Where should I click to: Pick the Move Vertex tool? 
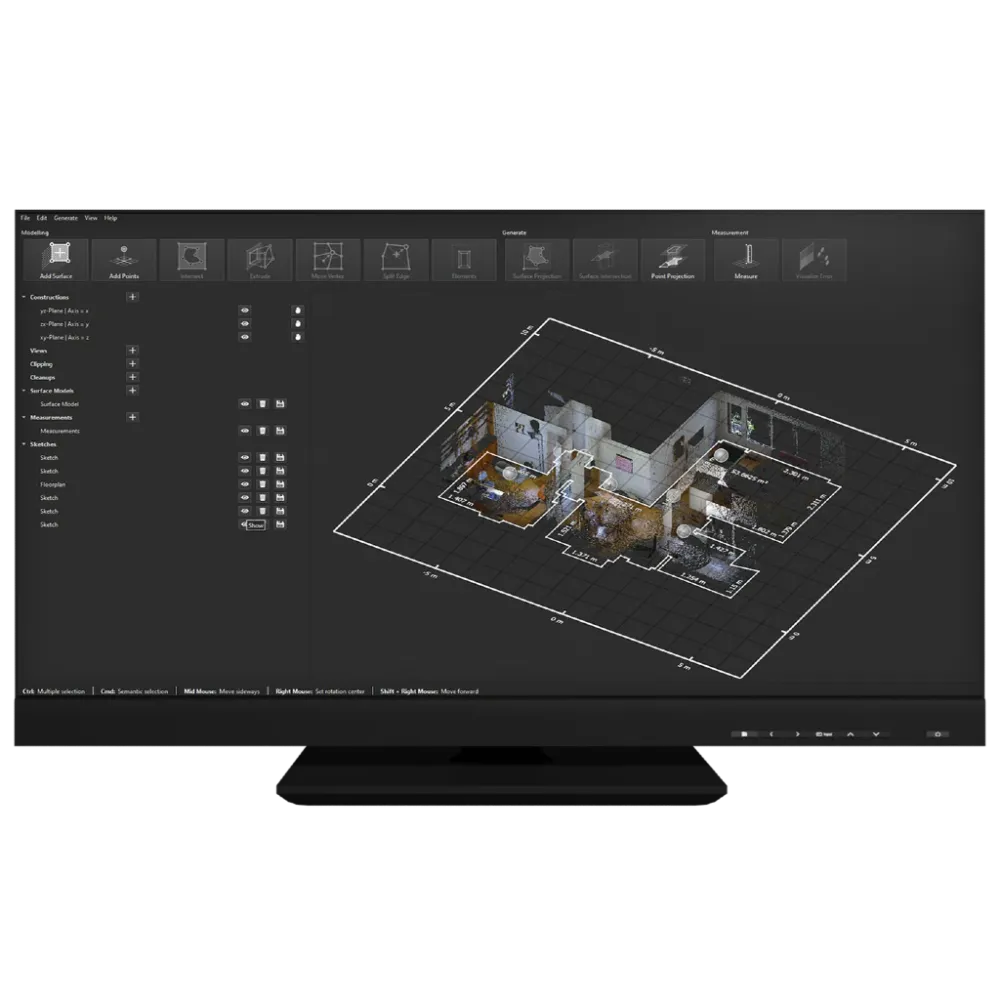(328, 260)
